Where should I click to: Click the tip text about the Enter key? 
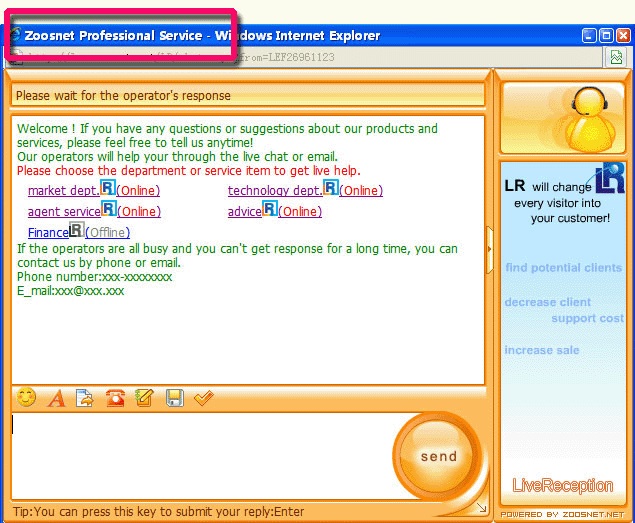pyautogui.click(x=158, y=512)
